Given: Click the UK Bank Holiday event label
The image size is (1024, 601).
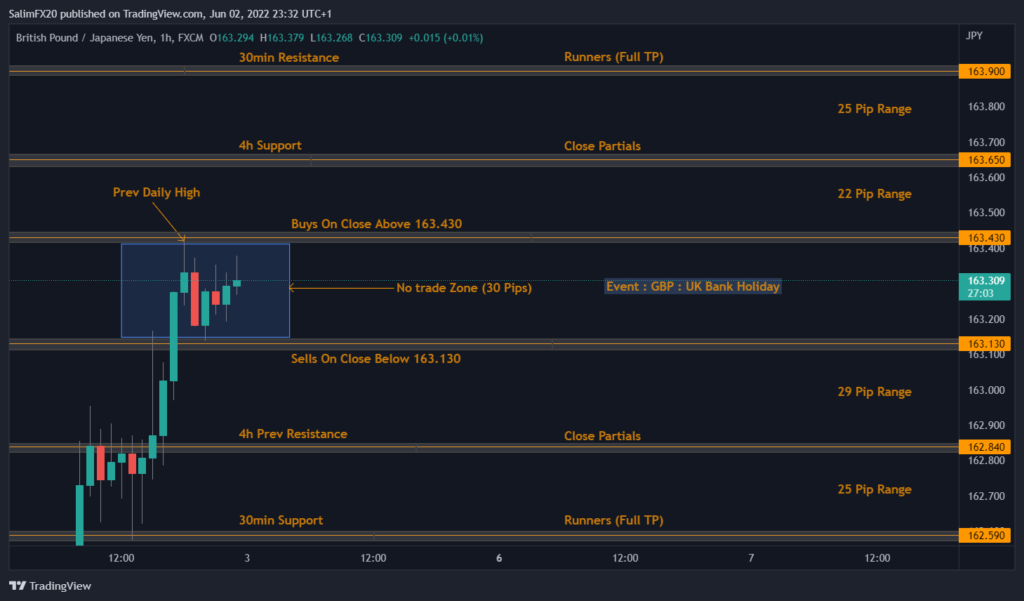Looking at the screenshot, I should tap(692, 286).
